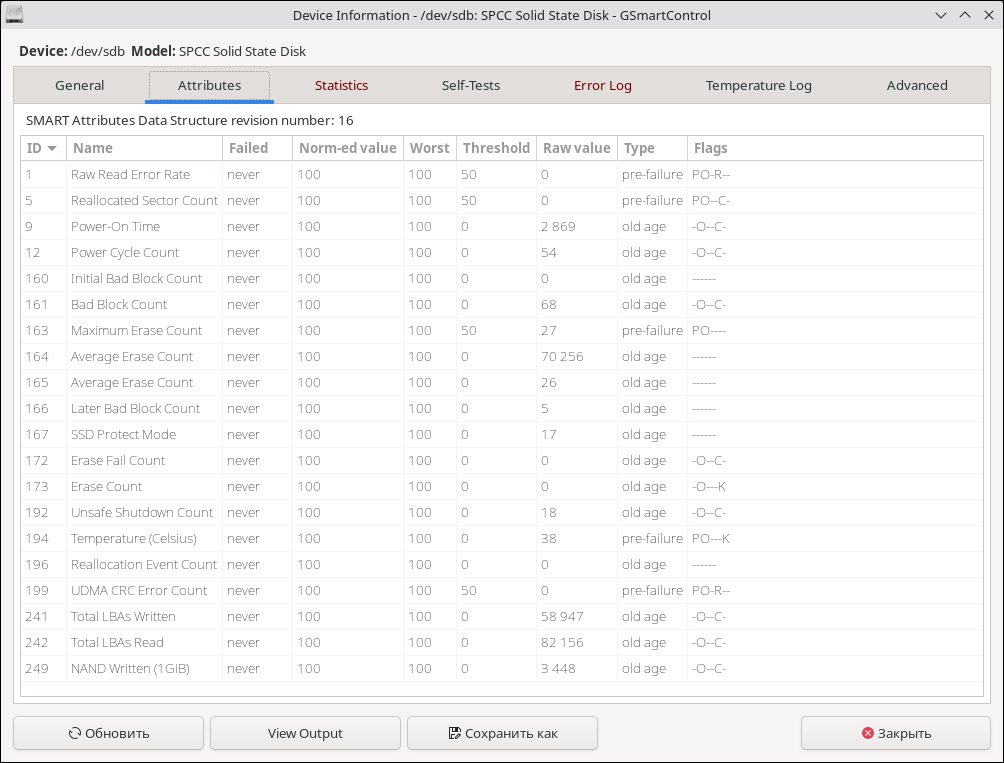Viewport: 1004px width, 763px height.
Task: Select the Advanced tab
Action: click(917, 86)
